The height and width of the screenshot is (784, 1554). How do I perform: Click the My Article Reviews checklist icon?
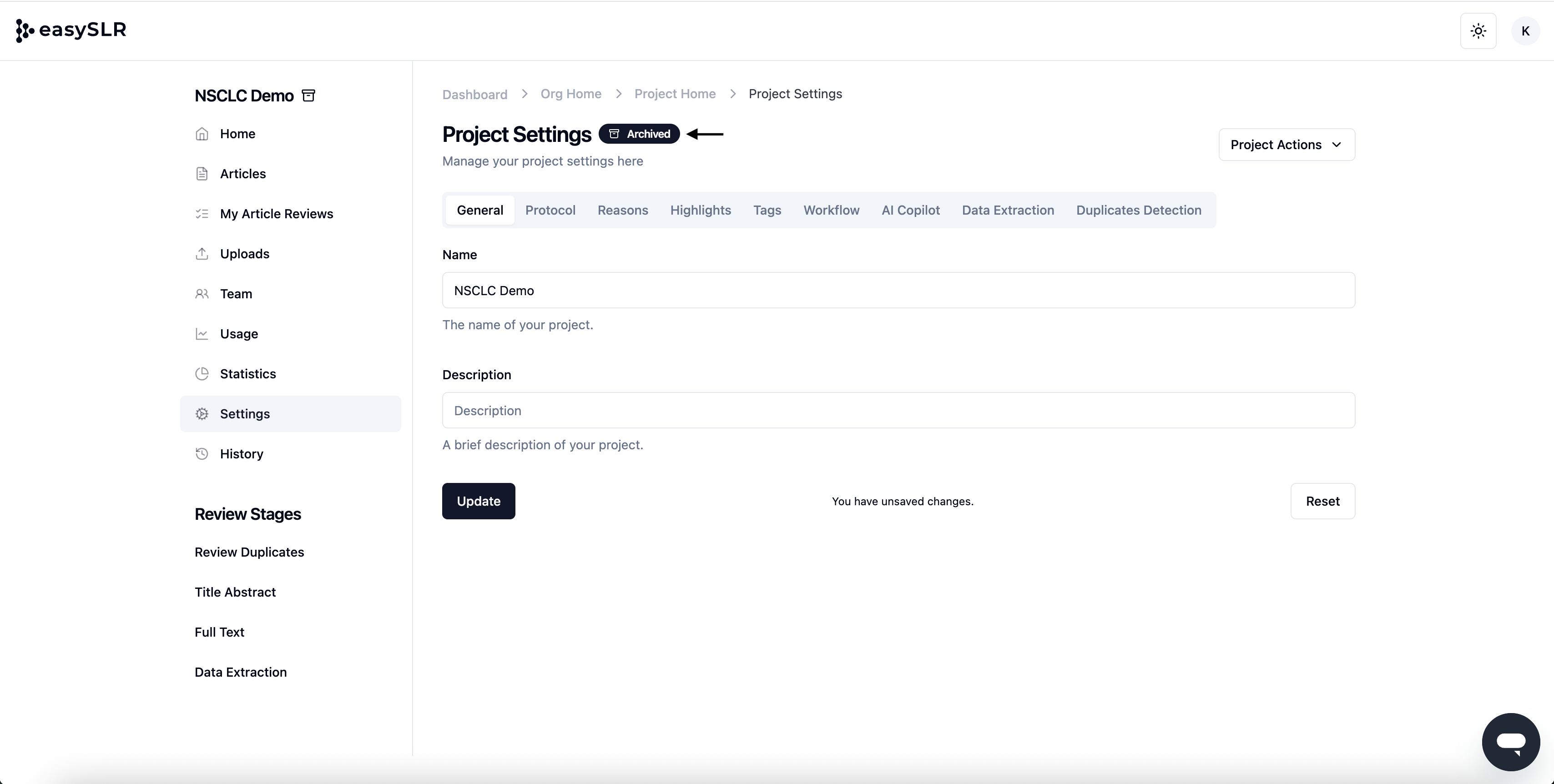(x=202, y=213)
